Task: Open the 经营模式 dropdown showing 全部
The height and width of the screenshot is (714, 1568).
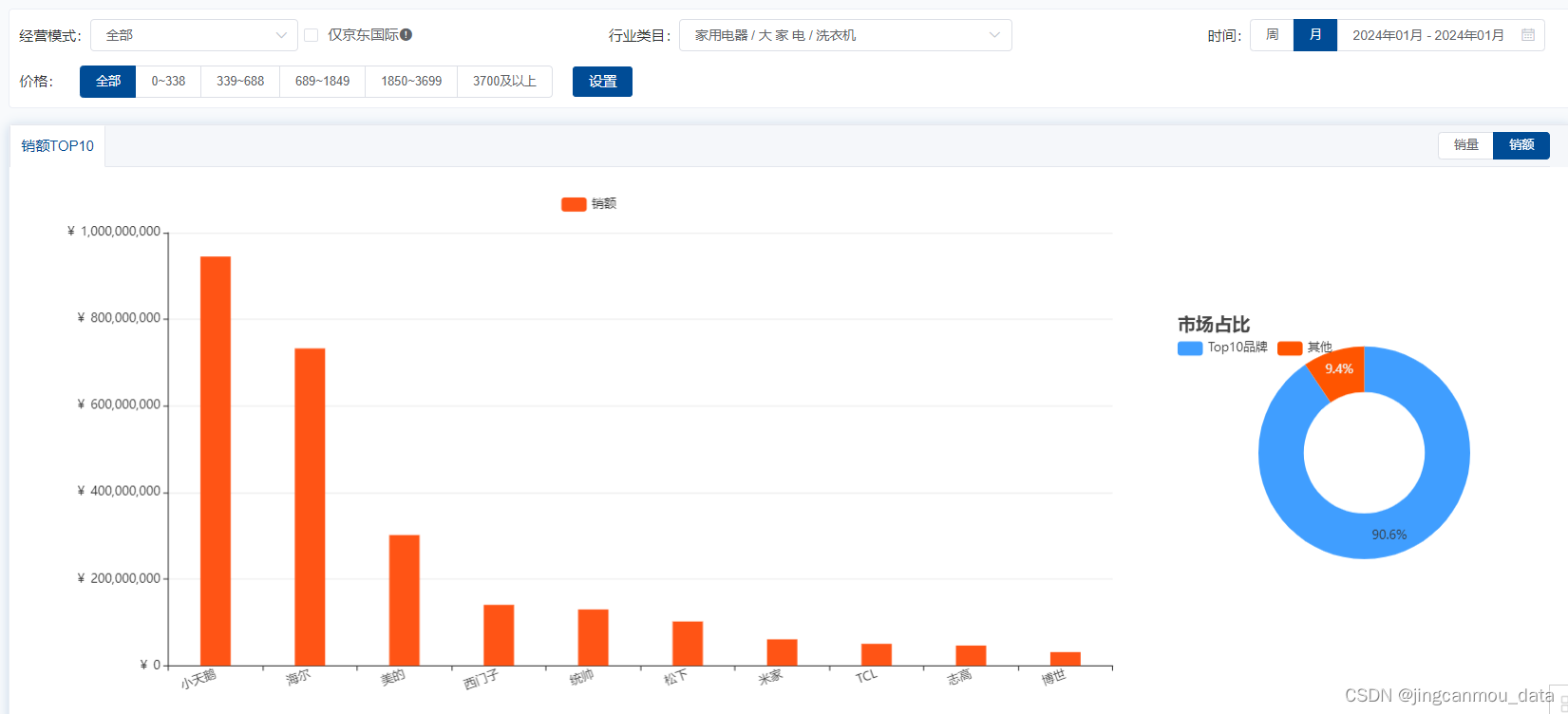Action: tap(194, 35)
